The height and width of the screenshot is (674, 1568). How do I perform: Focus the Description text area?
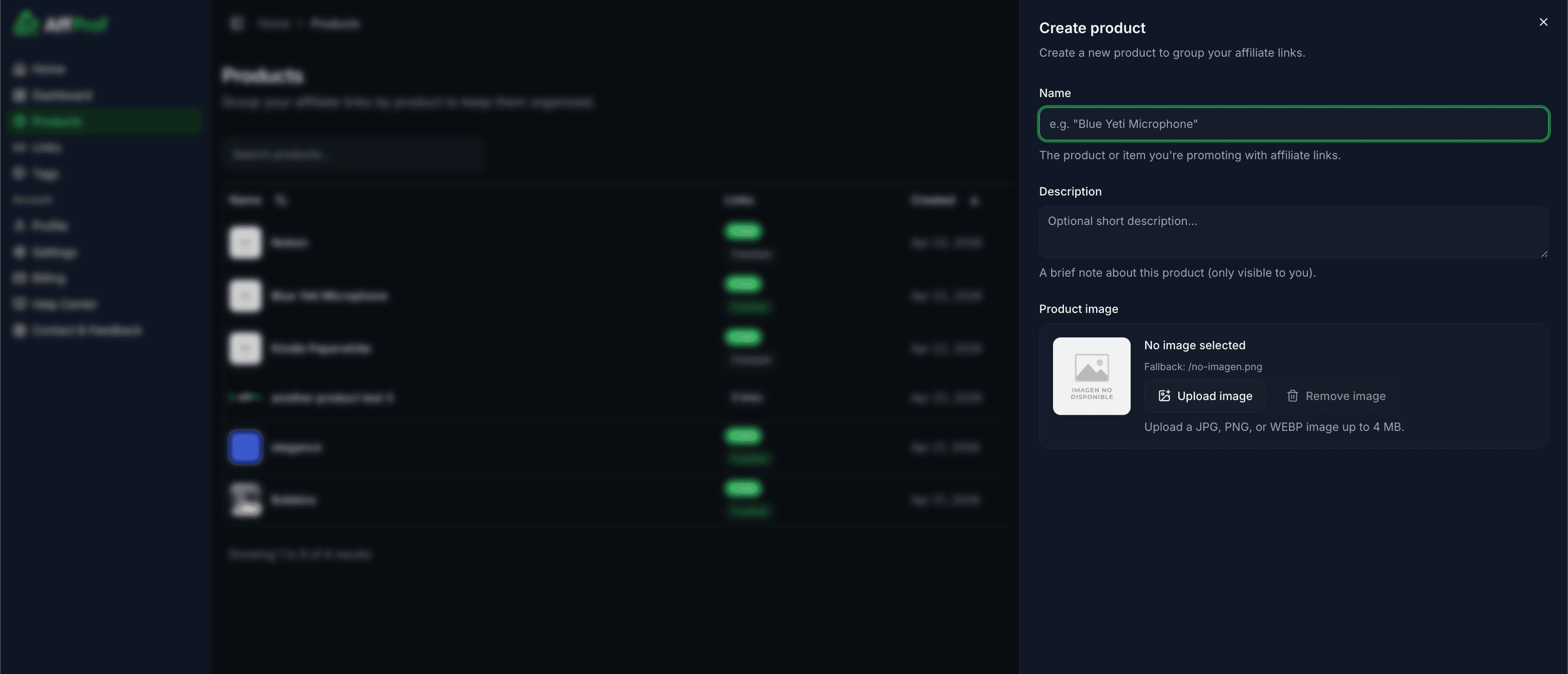point(1293,231)
